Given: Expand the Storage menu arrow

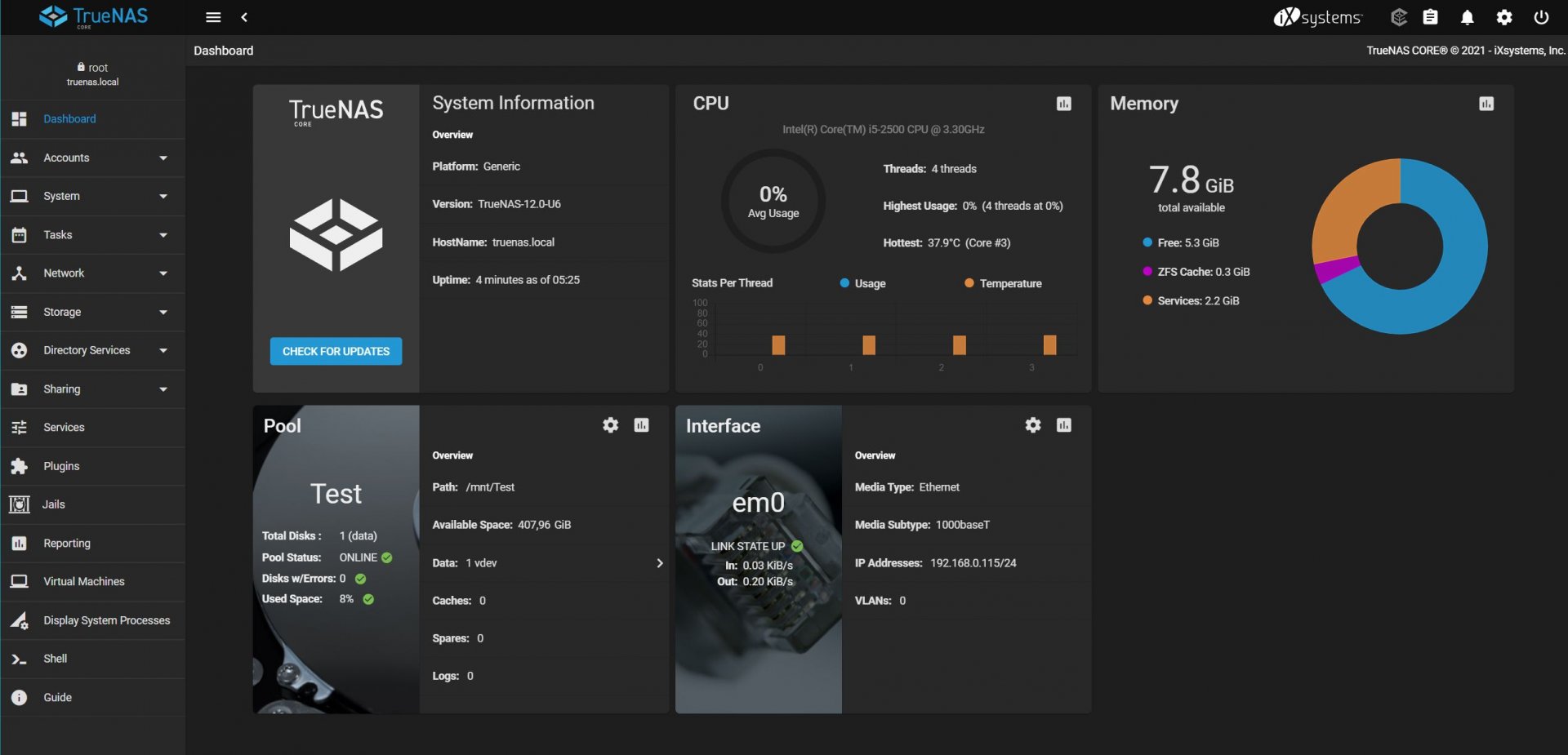Looking at the screenshot, I should click(163, 312).
